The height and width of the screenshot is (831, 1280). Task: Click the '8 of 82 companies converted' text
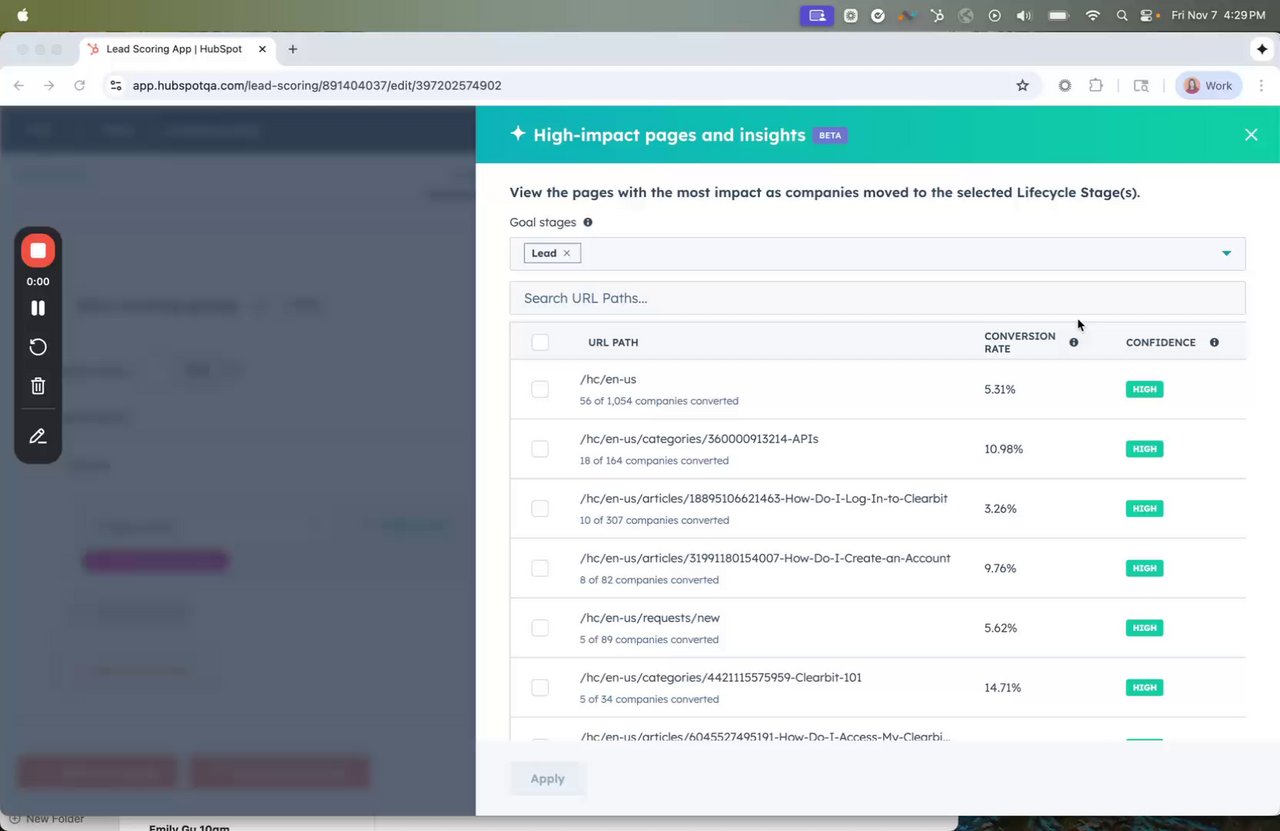click(x=649, y=580)
